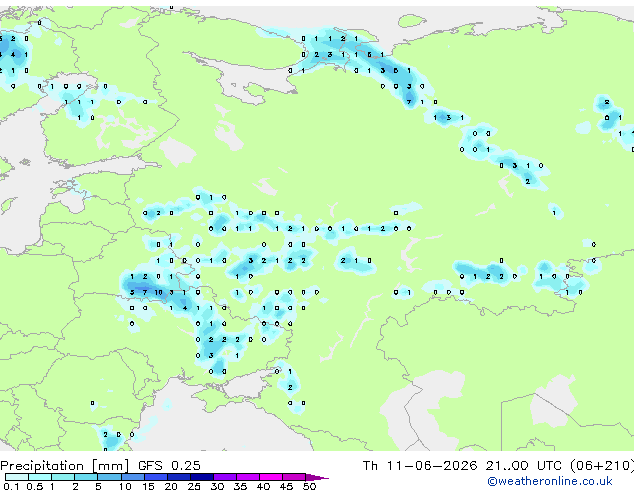Click the 10–15 mm legend color swatch

(132, 477)
